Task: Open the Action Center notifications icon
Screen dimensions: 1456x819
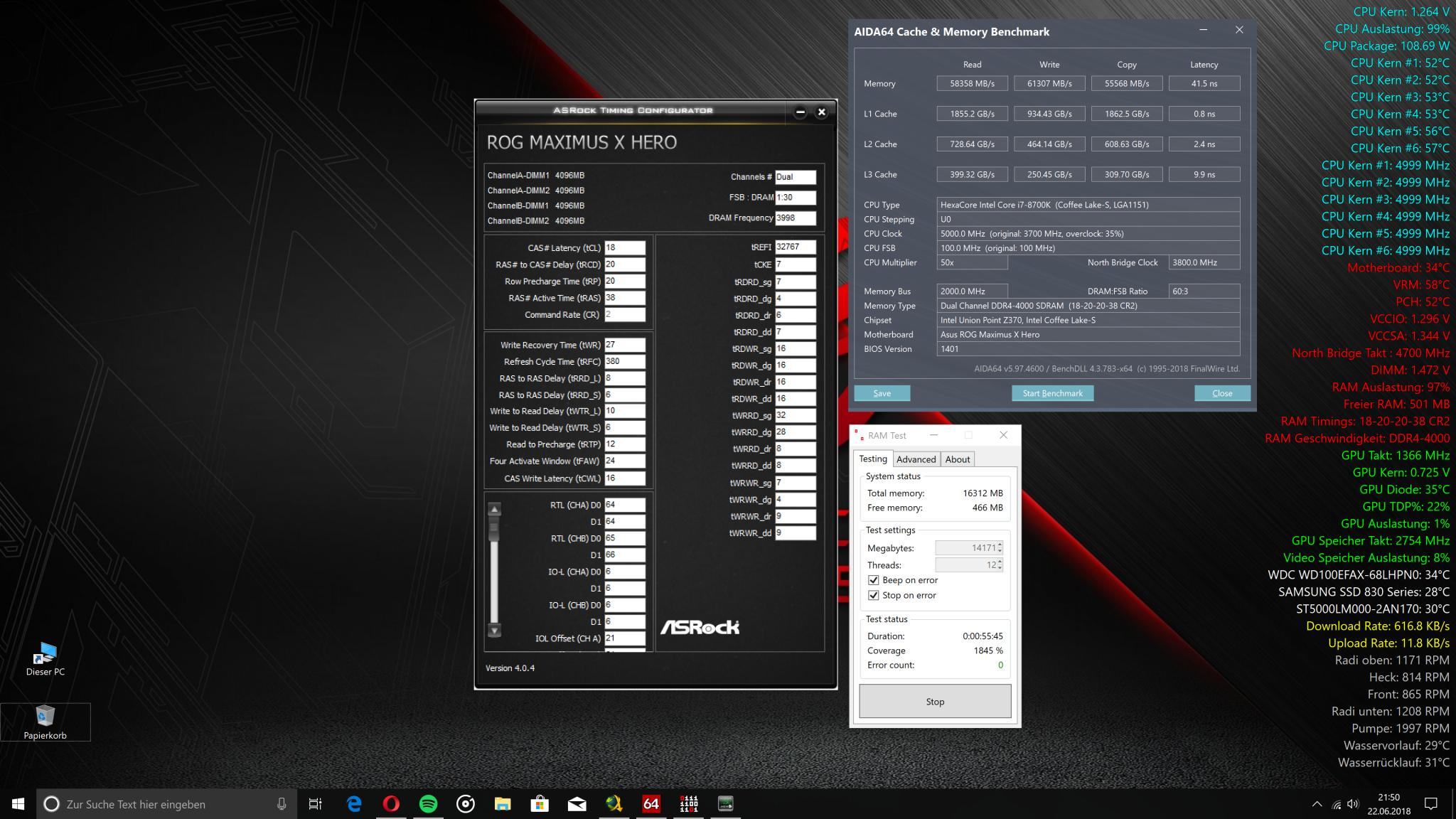Action: (1431, 804)
